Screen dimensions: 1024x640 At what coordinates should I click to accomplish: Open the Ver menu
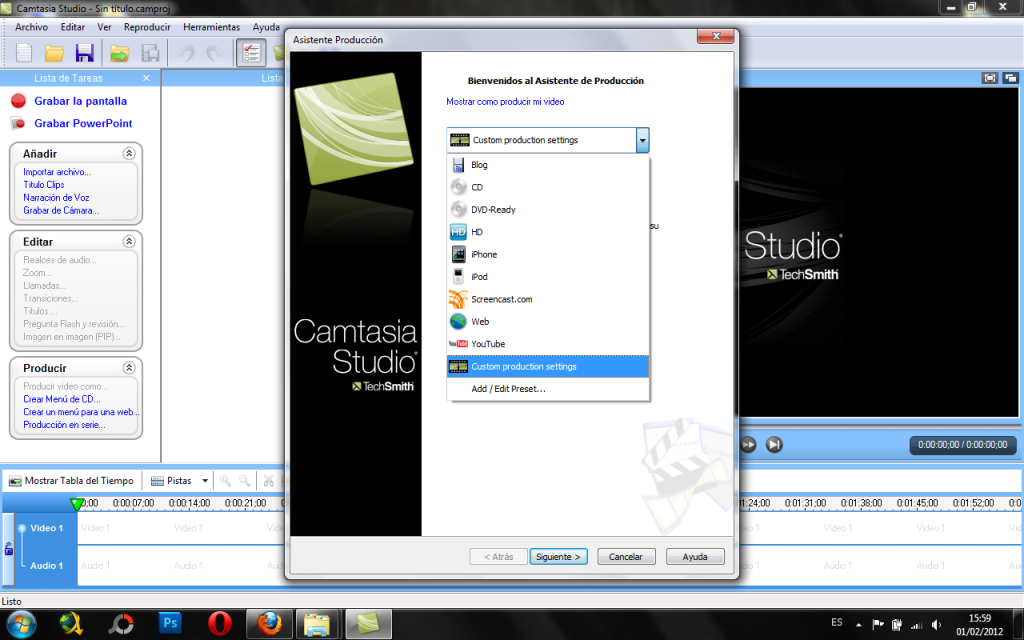[x=104, y=27]
